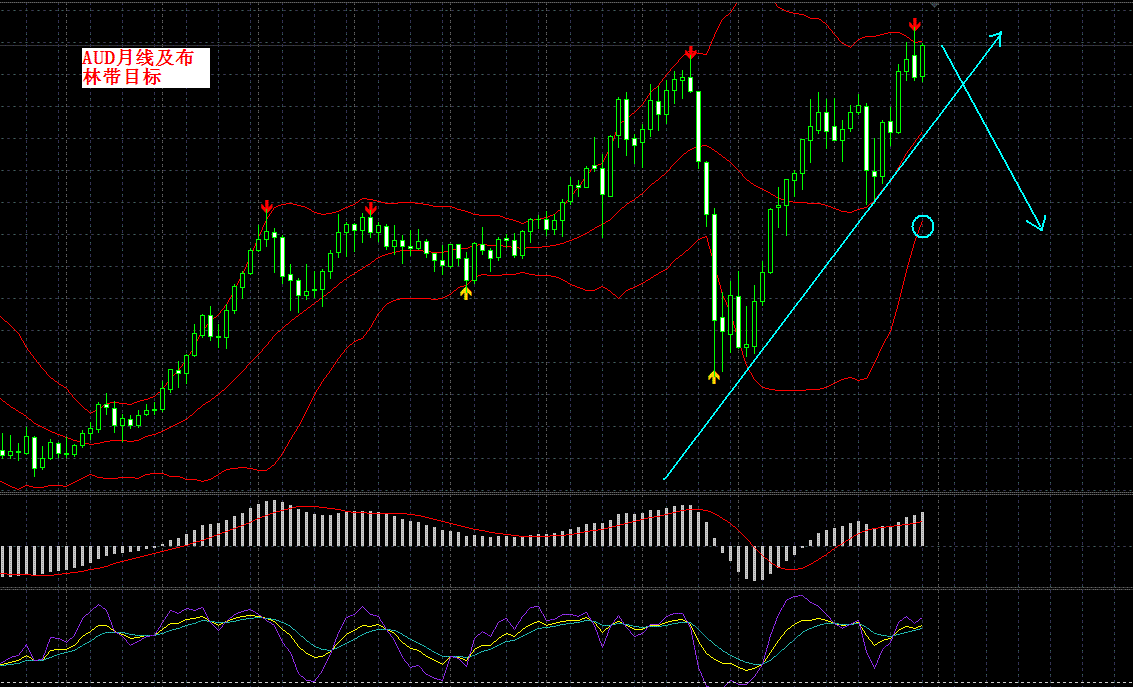1133x687 pixels.
Task: Click the intersection of the two cyan lines
Action: (962, 85)
